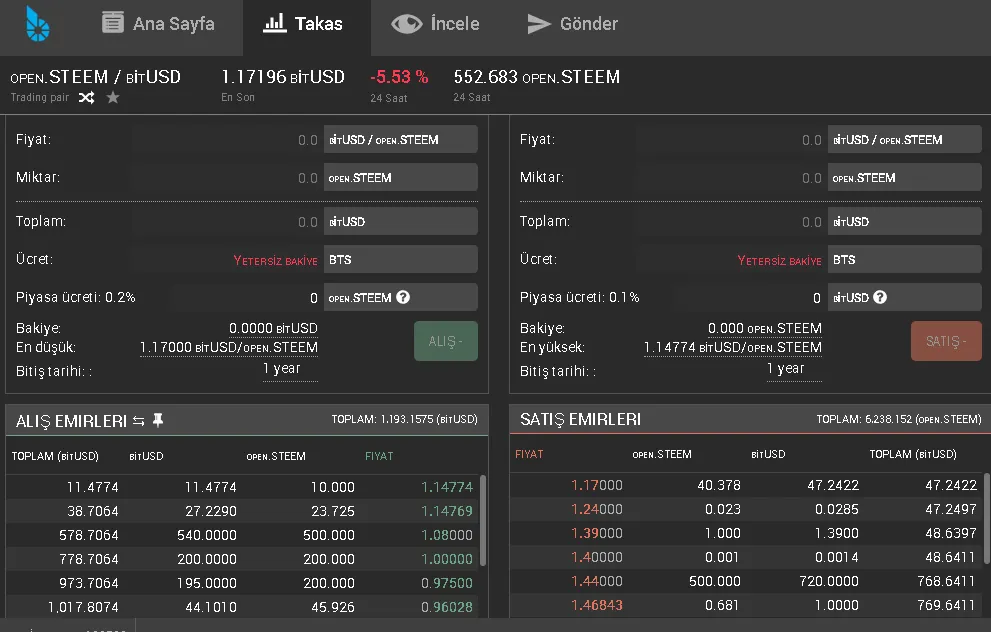This screenshot has height=632, width=991.
Task: Flip the trading pair with shuffle icon
Action: coord(87,97)
